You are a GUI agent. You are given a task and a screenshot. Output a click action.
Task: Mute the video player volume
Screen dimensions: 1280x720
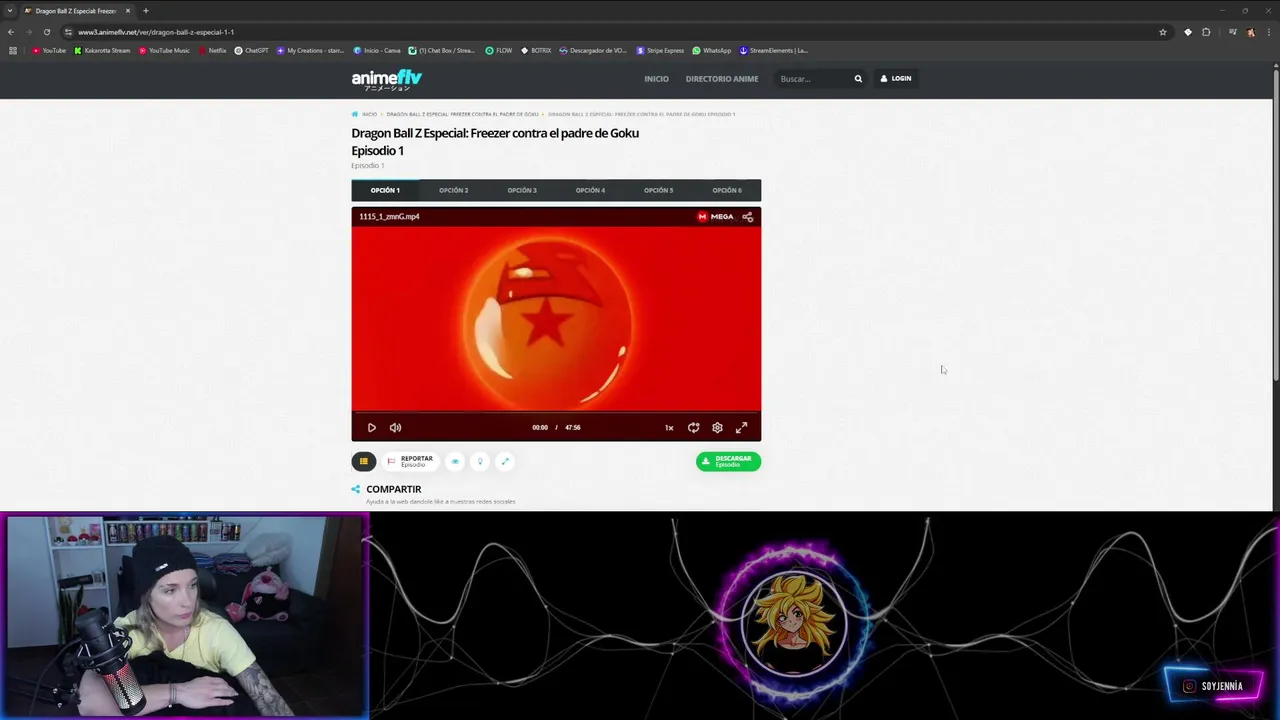click(395, 428)
